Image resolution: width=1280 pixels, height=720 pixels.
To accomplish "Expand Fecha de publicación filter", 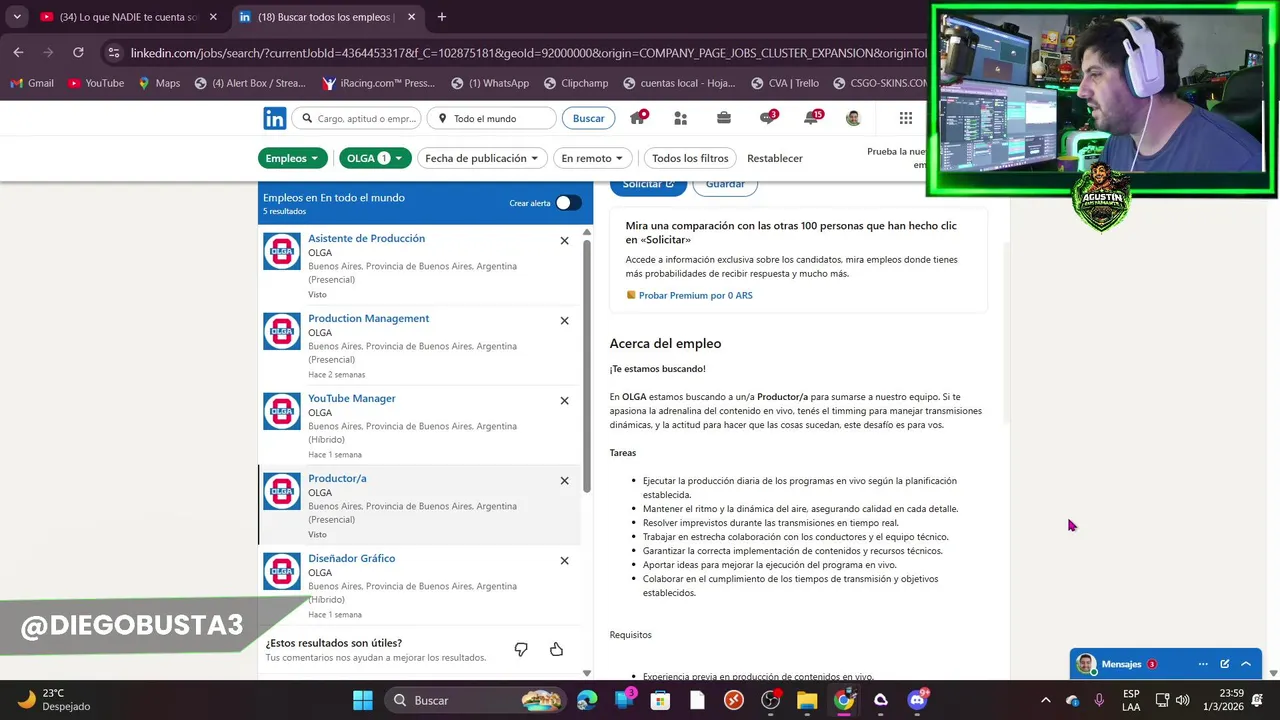I will pyautogui.click(x=482, y=158).
